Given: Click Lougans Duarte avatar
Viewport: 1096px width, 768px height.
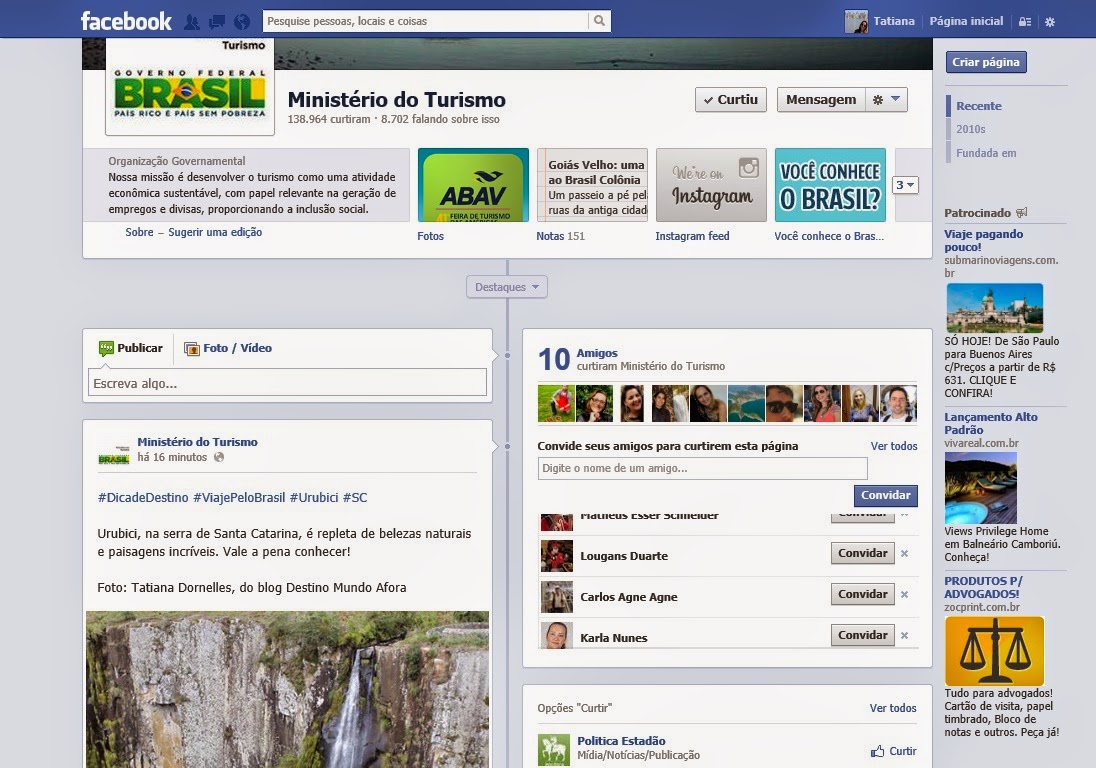Looking at the screenshot, I should [x=557, y=556].
